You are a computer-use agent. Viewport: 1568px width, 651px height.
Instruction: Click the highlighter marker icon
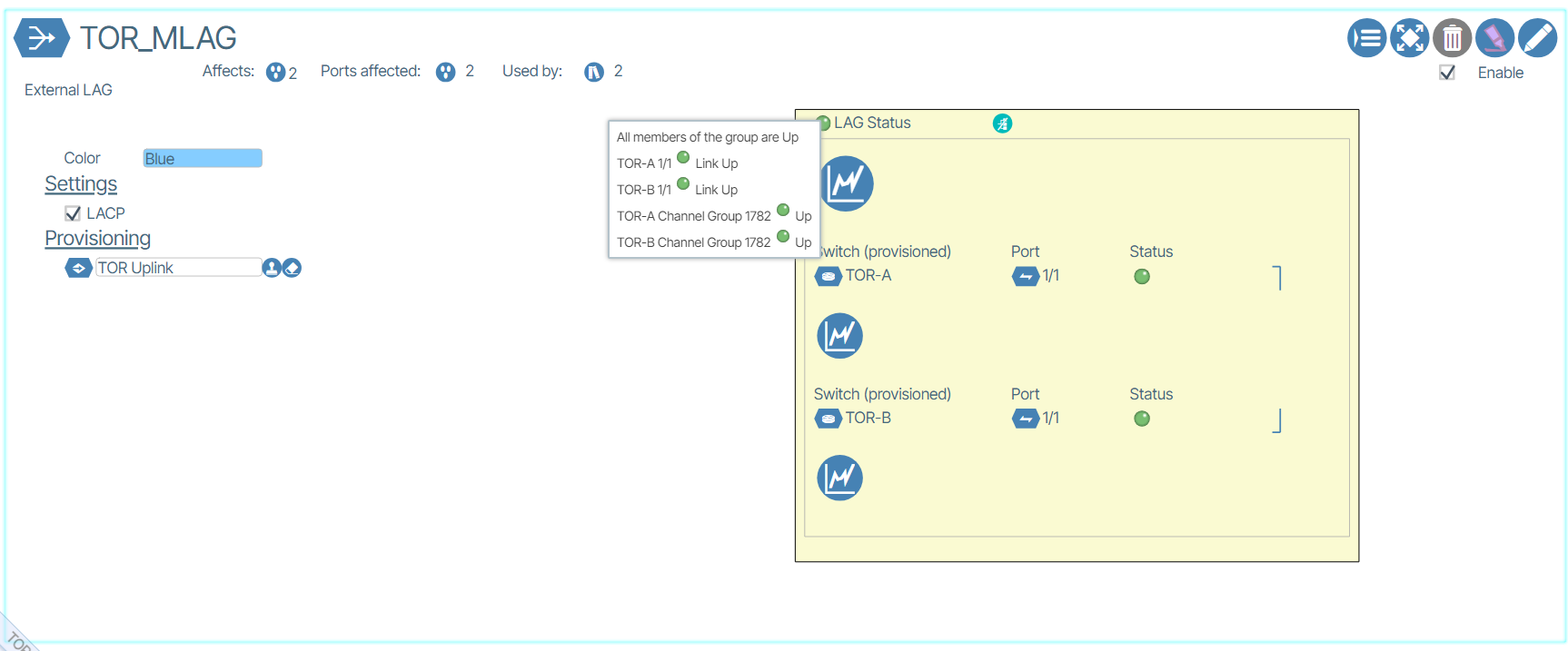[x=1494, y=38]
